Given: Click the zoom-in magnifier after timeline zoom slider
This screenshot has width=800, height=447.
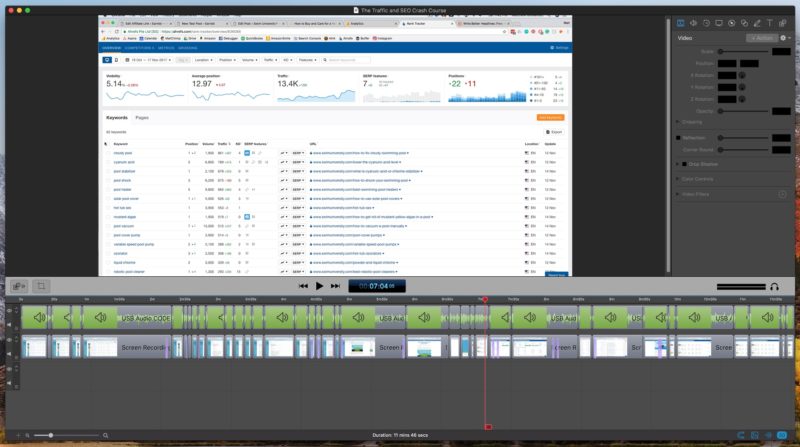Looking at the screenshot, I should click(x=106, y=435).
